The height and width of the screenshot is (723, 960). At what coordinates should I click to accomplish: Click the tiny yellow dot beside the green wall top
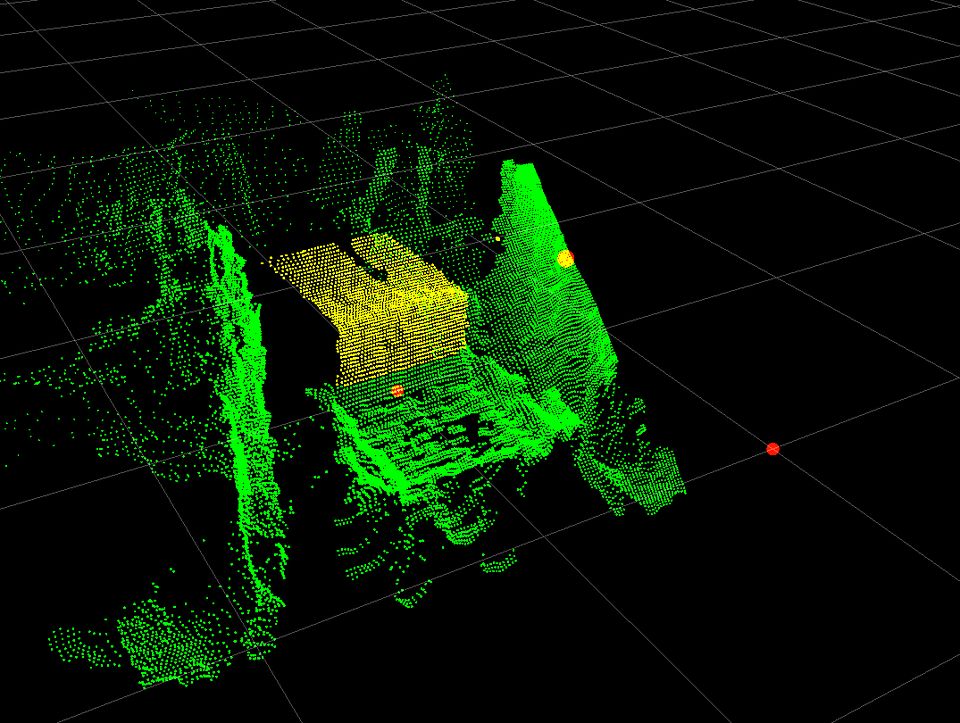pos(498,239)
